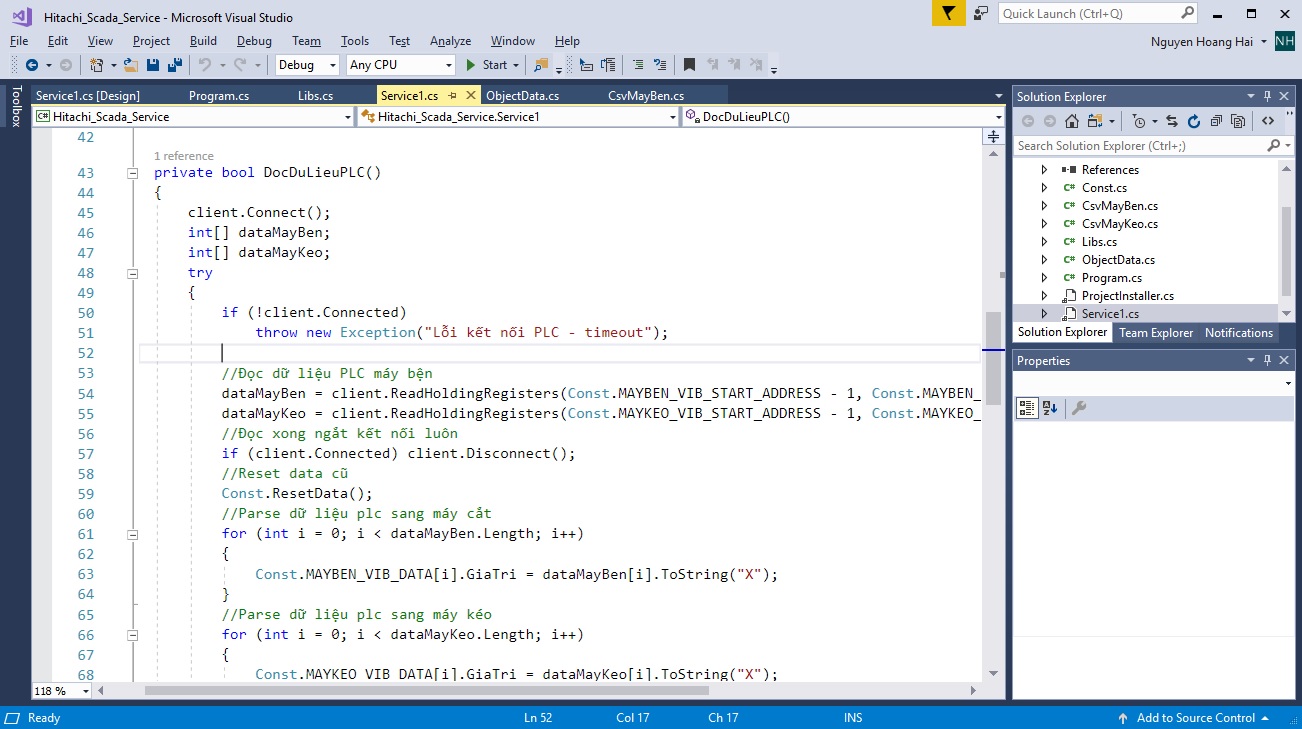Toggle Alphabetical sort in Properties panel
This screenshot has height=729, width=1302.
1050,408
